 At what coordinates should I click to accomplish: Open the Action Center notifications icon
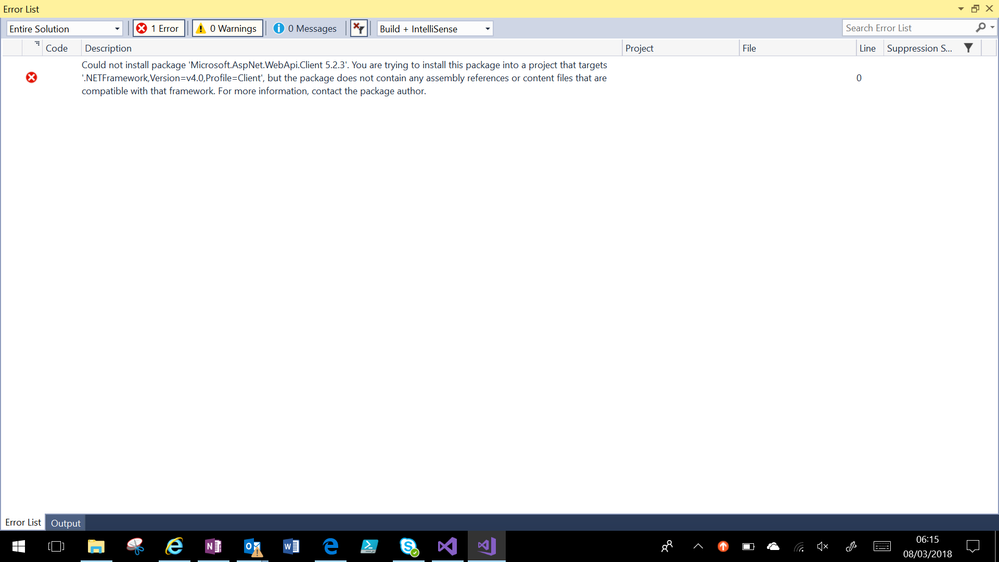coord(973,547)
